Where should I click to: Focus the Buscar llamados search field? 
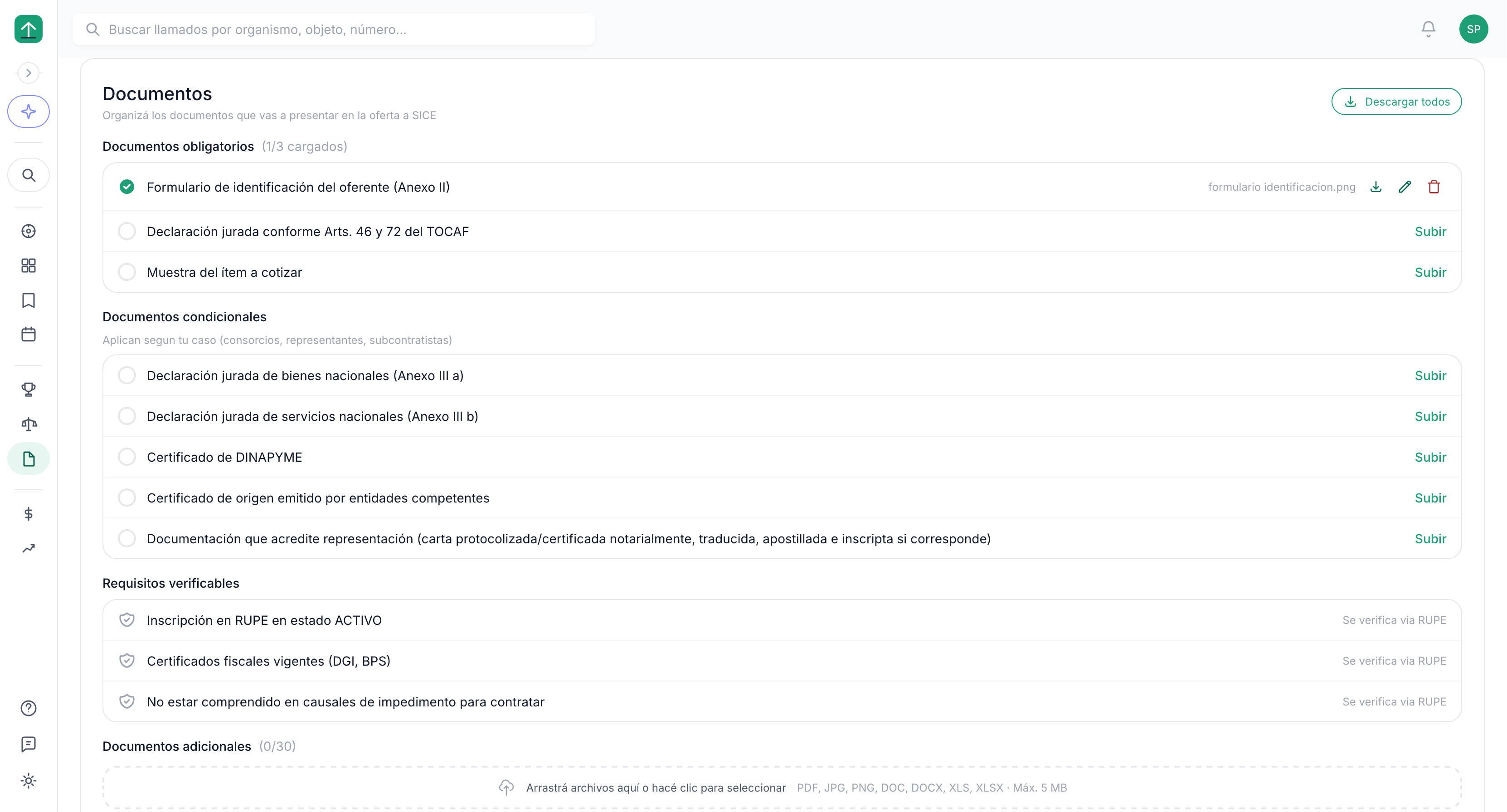click(334, 29)
